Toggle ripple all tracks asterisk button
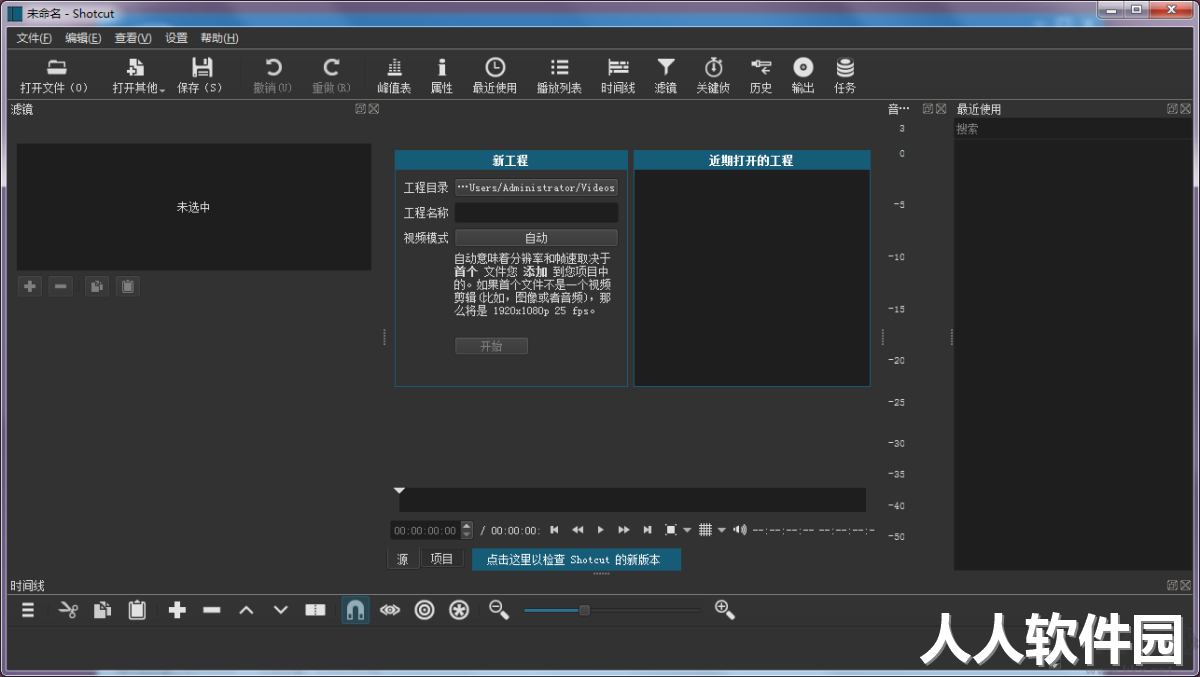 point(459,610)
